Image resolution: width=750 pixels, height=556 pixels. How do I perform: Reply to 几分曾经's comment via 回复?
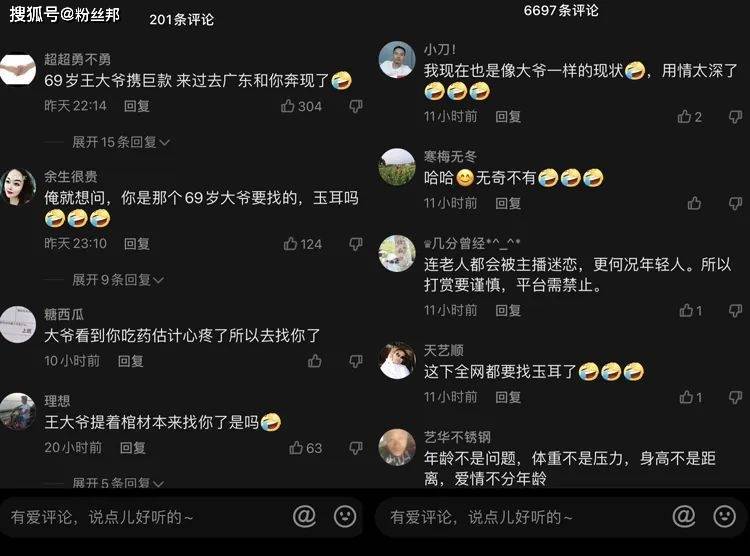pyautogui.click(x=508, y=311)
